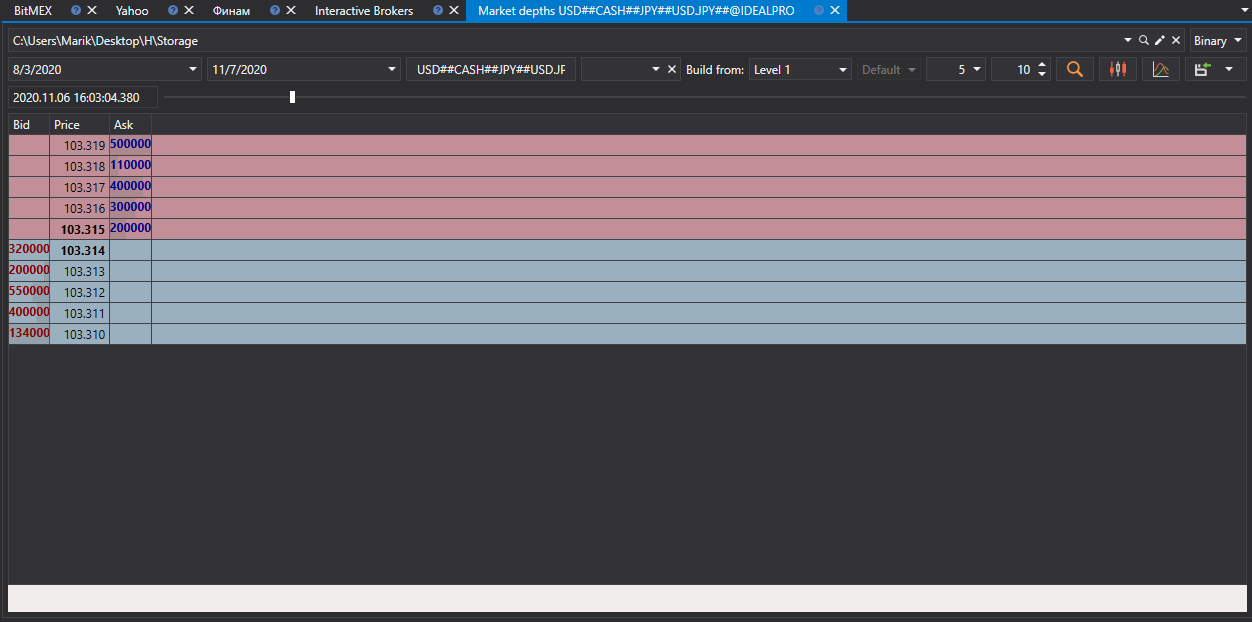
Task: Open the Binary format dropdown
Action: click(1218, 41)
